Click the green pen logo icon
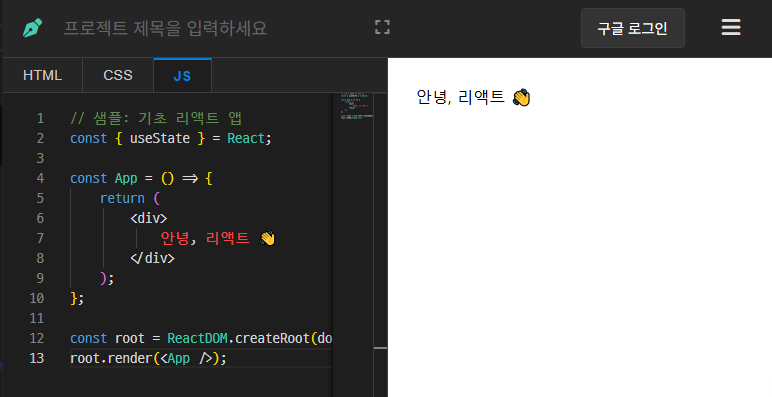 click(x=32, y=28)
